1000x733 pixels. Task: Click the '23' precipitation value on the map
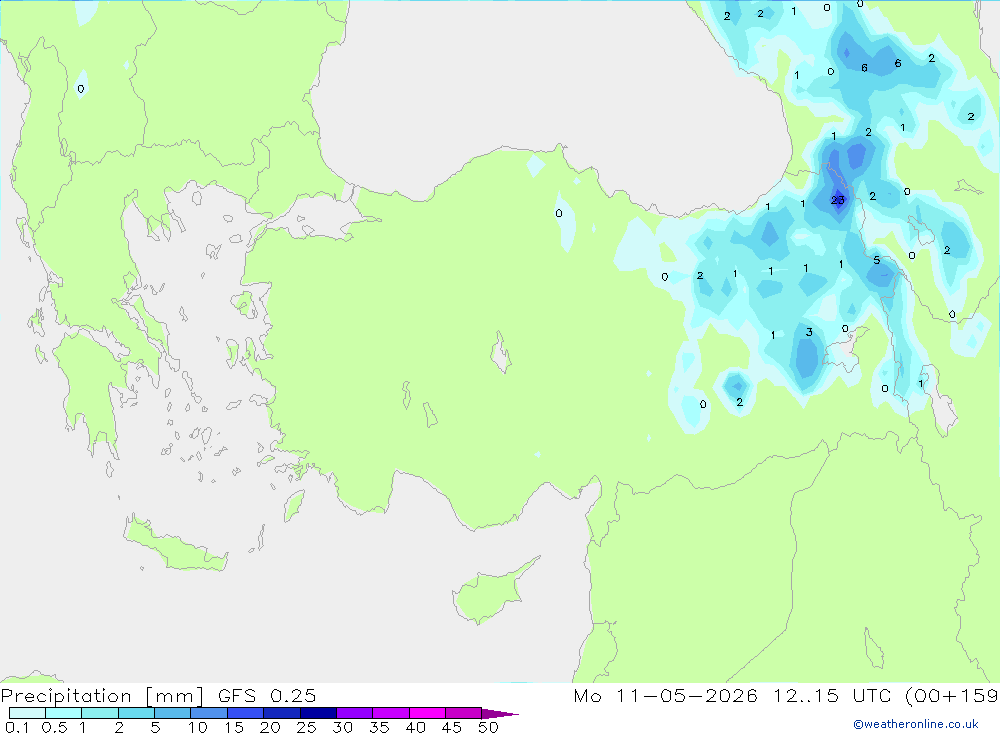click(837, 200)
